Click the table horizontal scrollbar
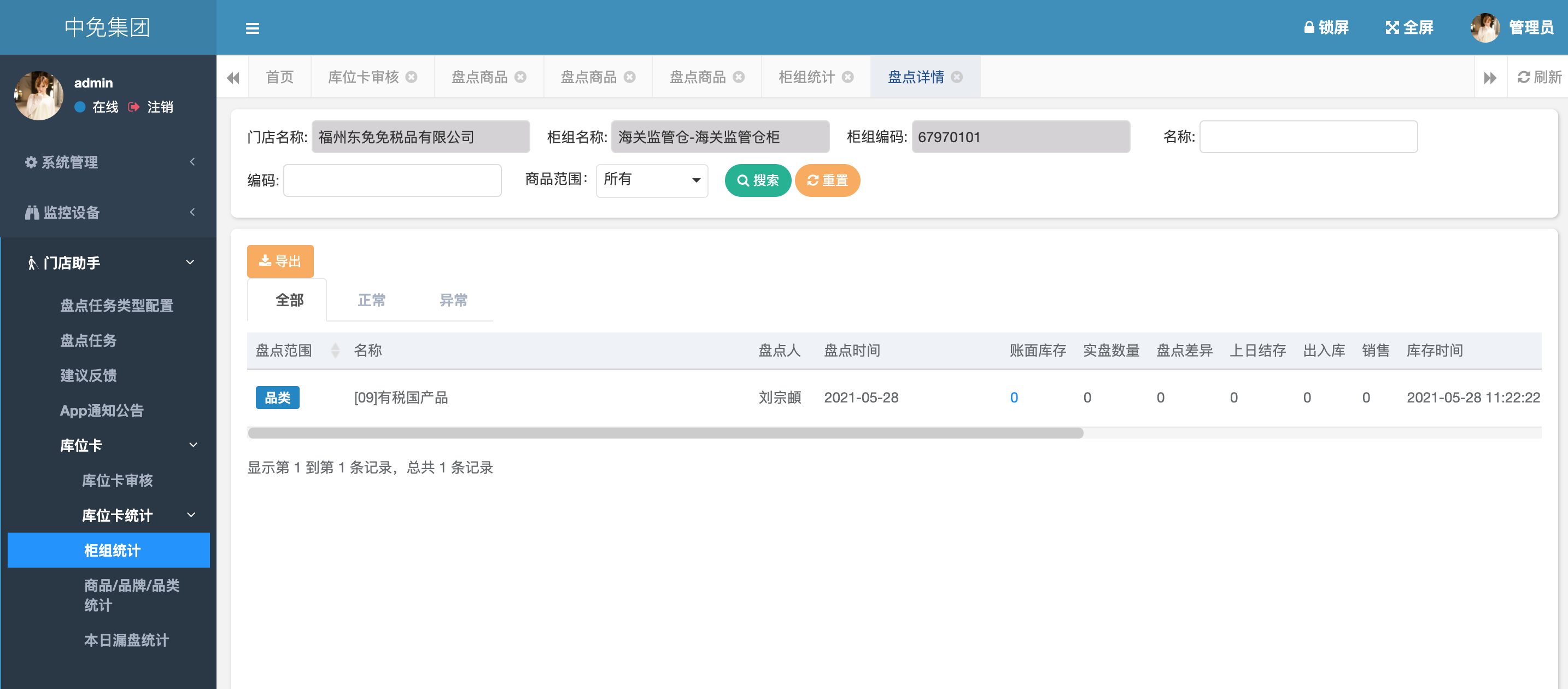Image resolution: width=1568 pixels, height=689 pixels. click(x=665, y=434)
